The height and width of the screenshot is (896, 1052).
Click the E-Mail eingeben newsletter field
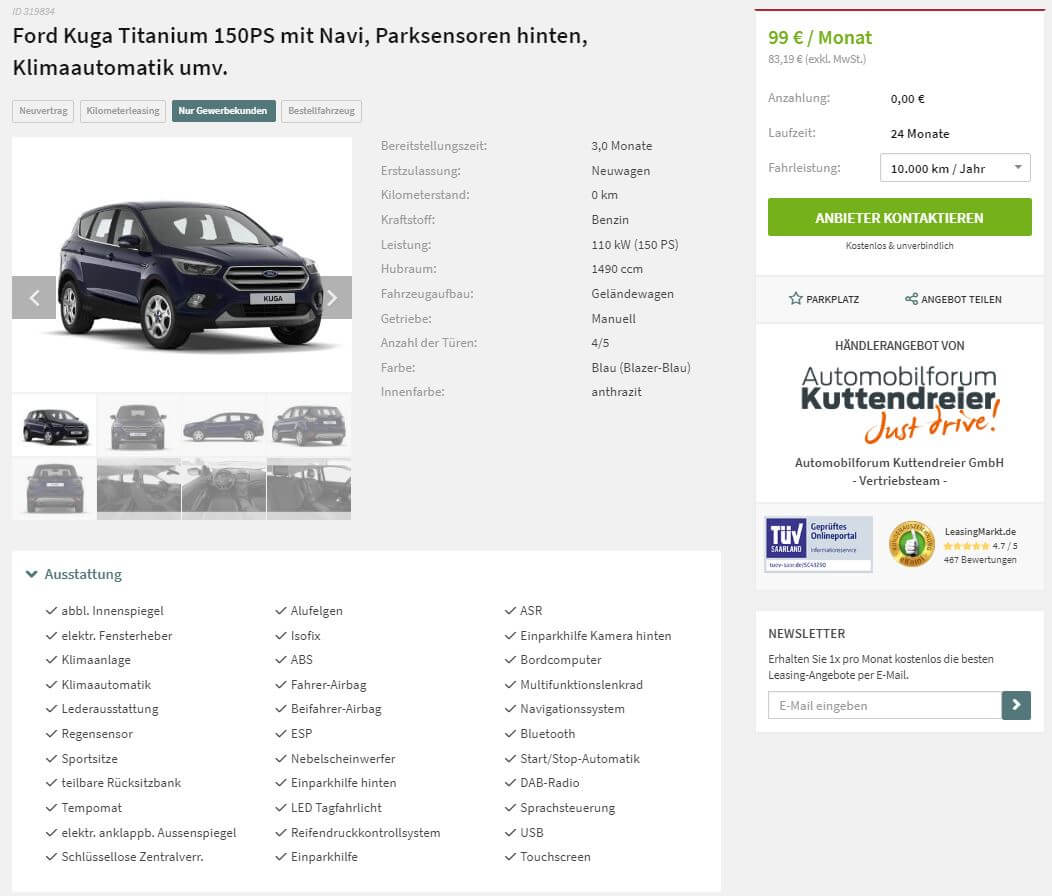click(885, 705)
